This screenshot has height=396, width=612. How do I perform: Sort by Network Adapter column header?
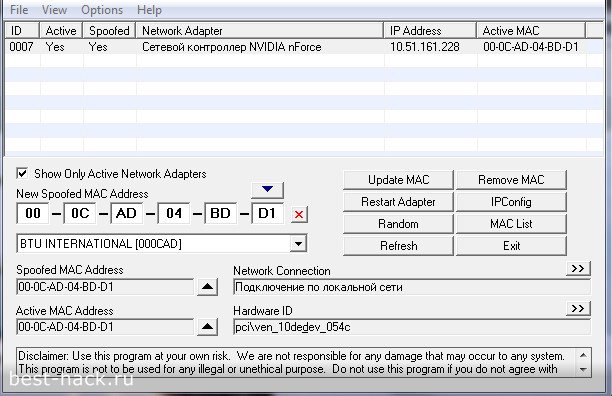point(260,30)
